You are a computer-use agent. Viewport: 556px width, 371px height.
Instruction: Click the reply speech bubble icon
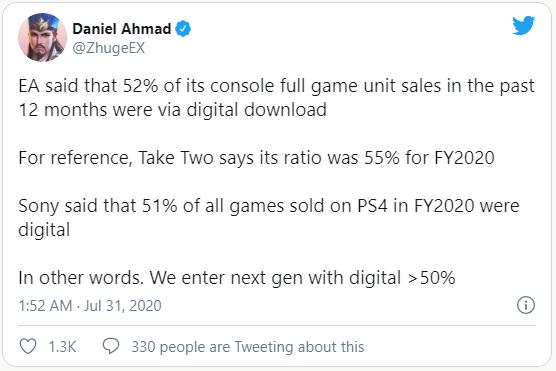click(111, 346)
